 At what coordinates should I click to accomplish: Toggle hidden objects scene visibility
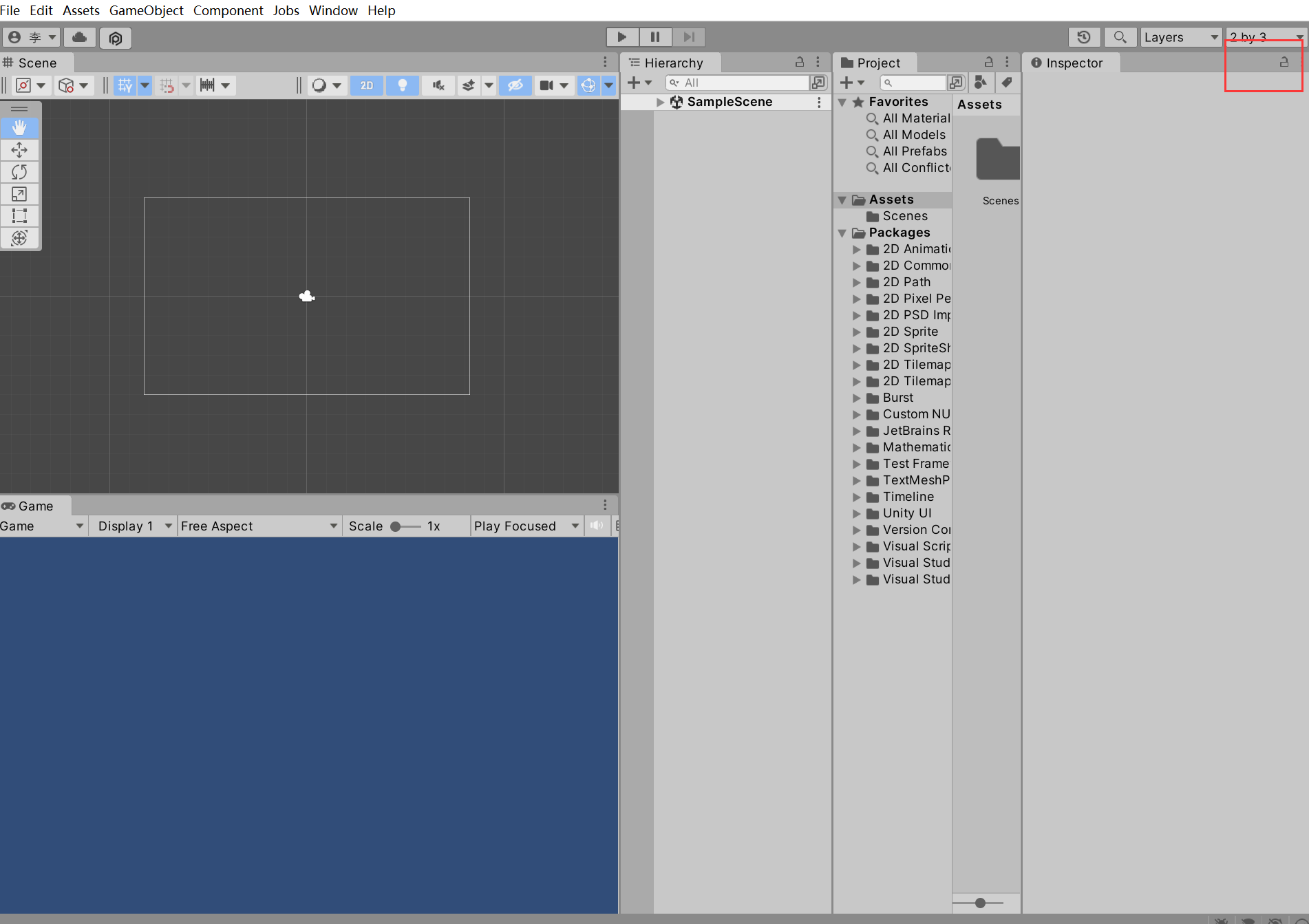point(515,85)
